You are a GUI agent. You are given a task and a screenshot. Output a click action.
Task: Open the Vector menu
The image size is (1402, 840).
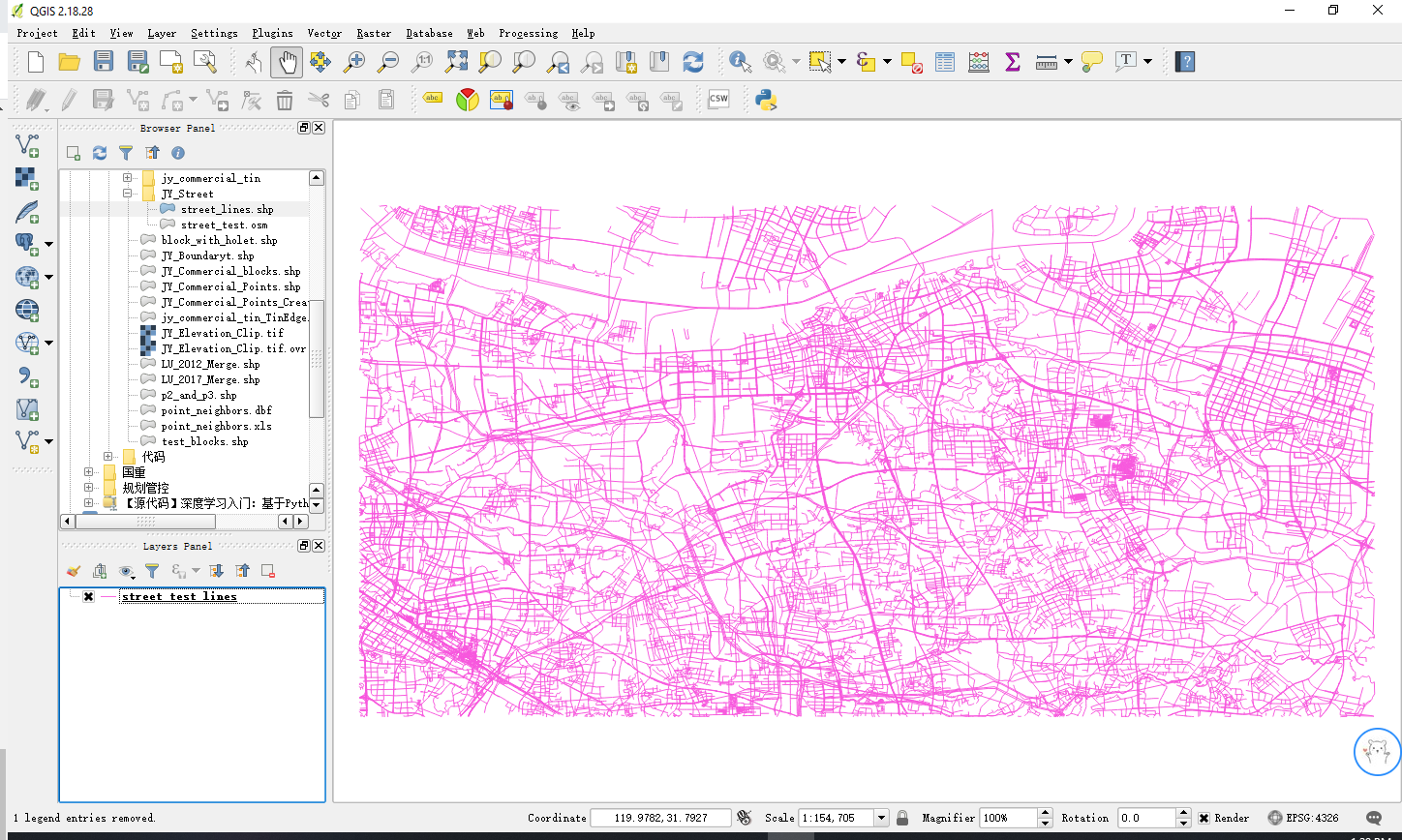(323, 32)
